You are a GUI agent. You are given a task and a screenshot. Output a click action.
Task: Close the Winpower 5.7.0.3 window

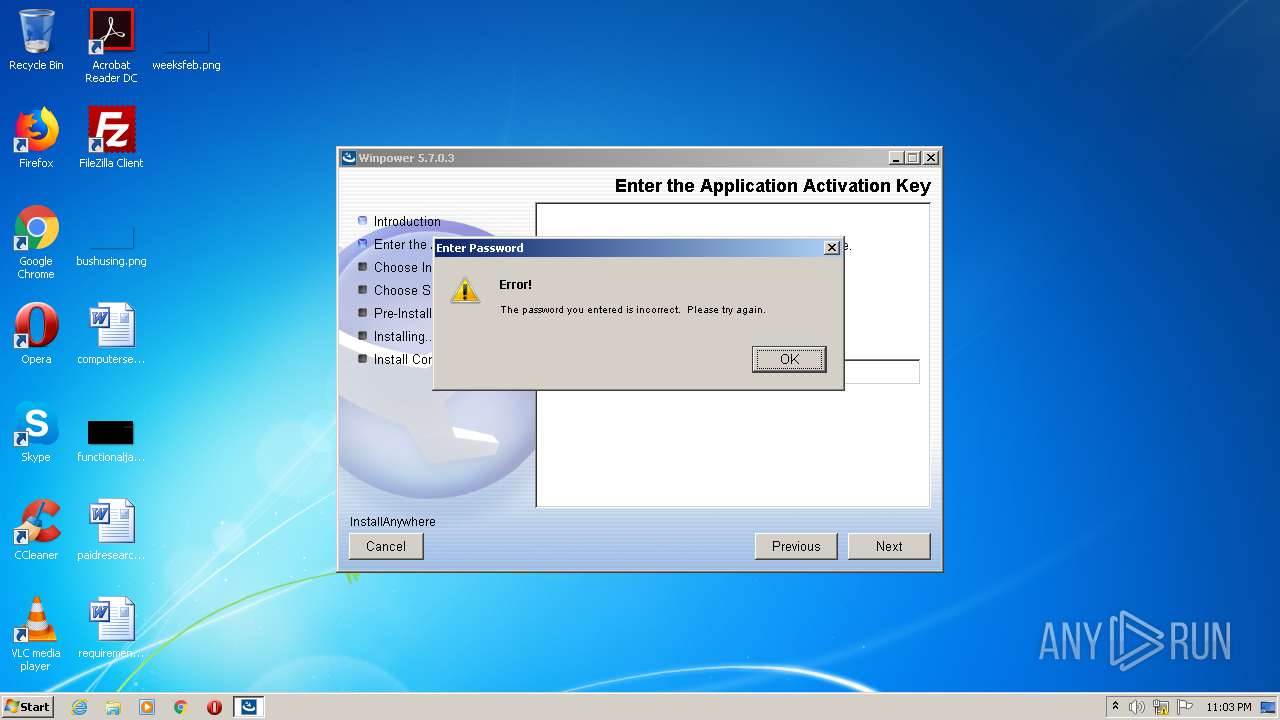tap(930, 158)
